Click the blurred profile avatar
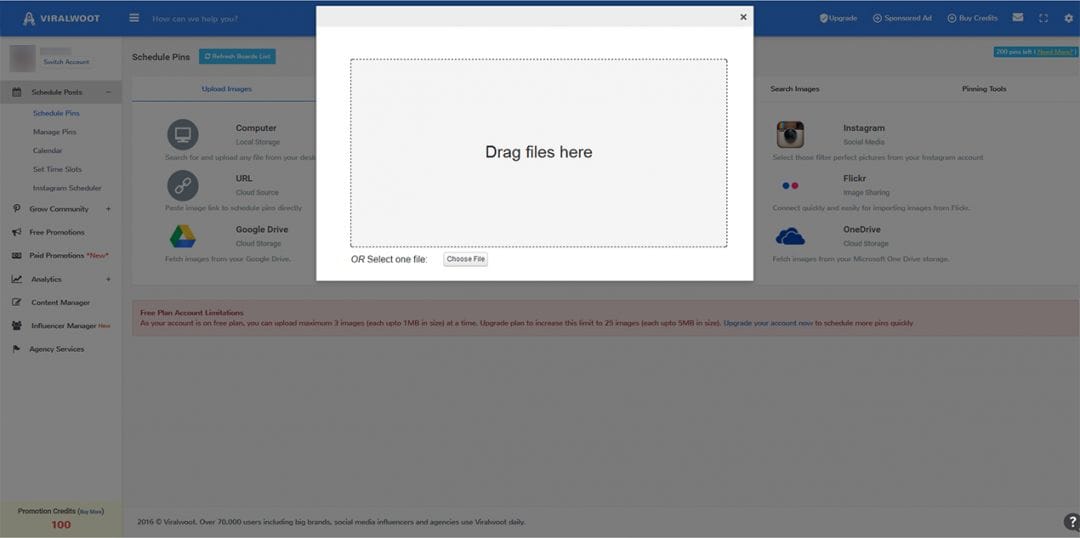This screenshot has width=1080, height=538. pos(22,59)
